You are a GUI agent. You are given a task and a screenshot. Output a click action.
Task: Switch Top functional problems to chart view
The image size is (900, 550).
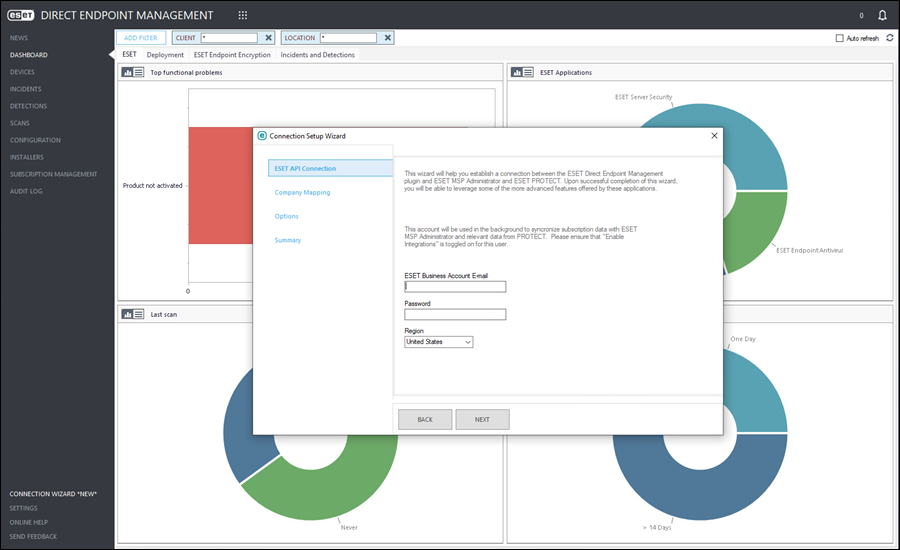127,72
